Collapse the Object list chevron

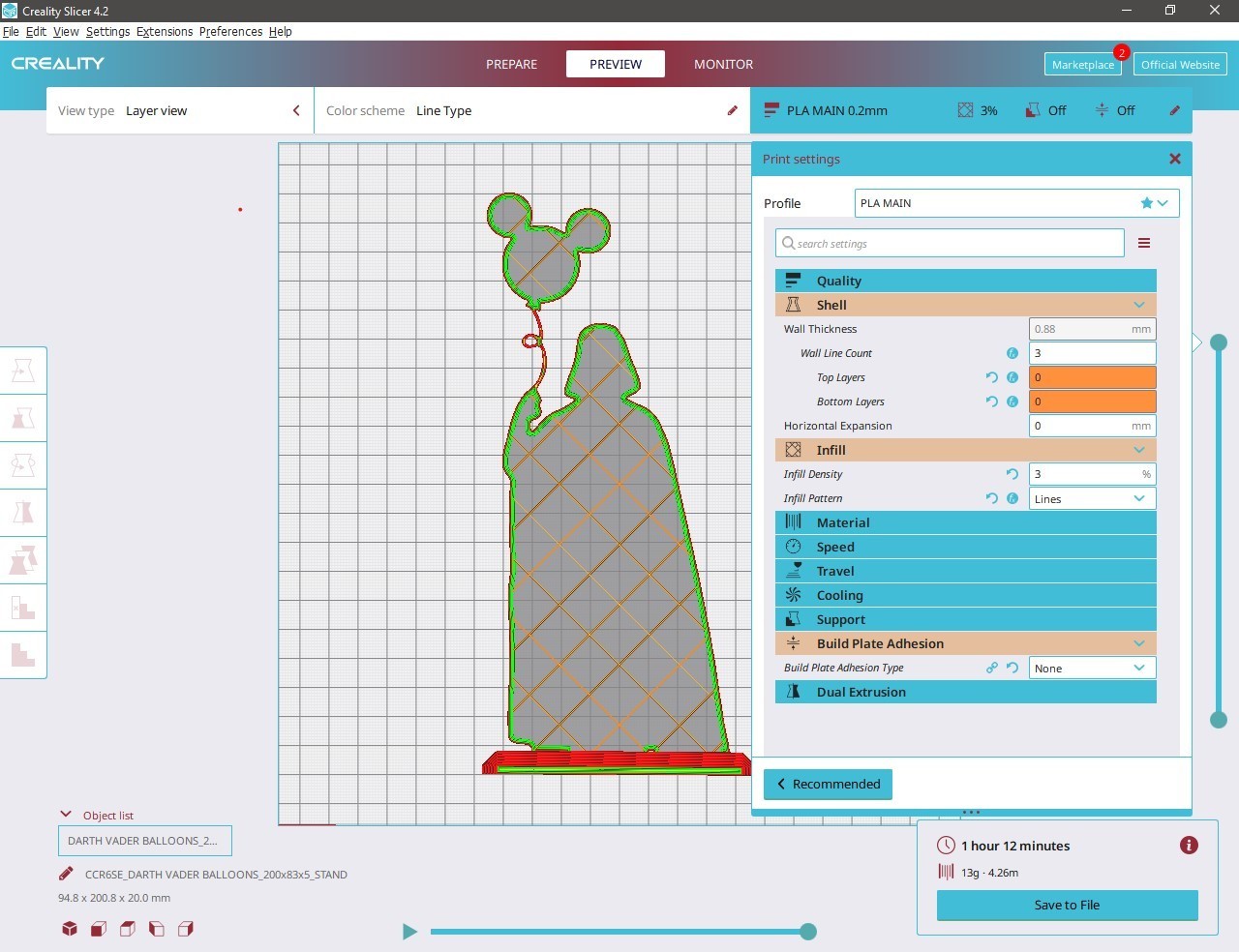coord(66,815)
